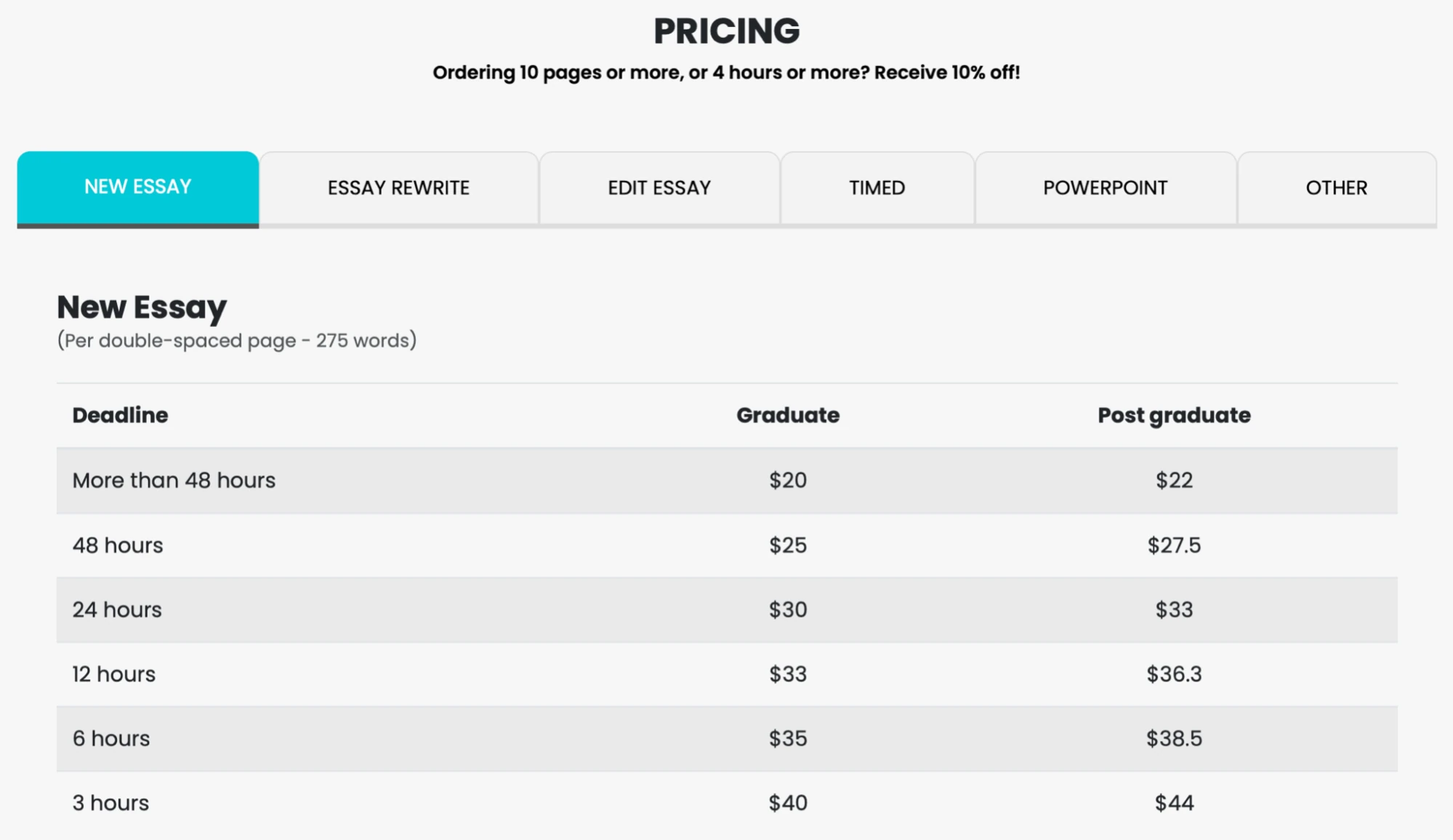Viewport: 1453px width, 840px height.
Task: Click the Graduate column header
Action: pyautogui.click(x=788, y=415)
